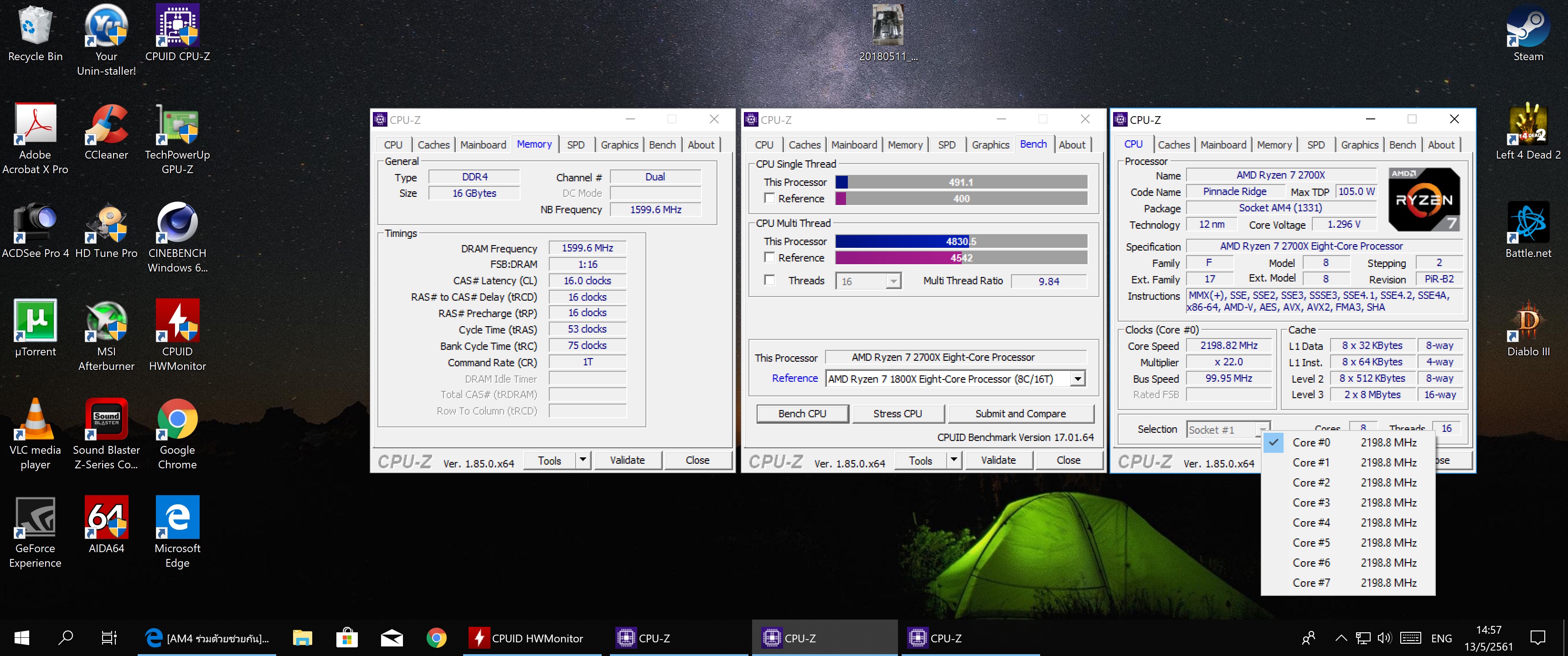Viewport: 1568px width, 656px height.
Task: Open GeForce Experience shortcut
Action: pos(35,533)
